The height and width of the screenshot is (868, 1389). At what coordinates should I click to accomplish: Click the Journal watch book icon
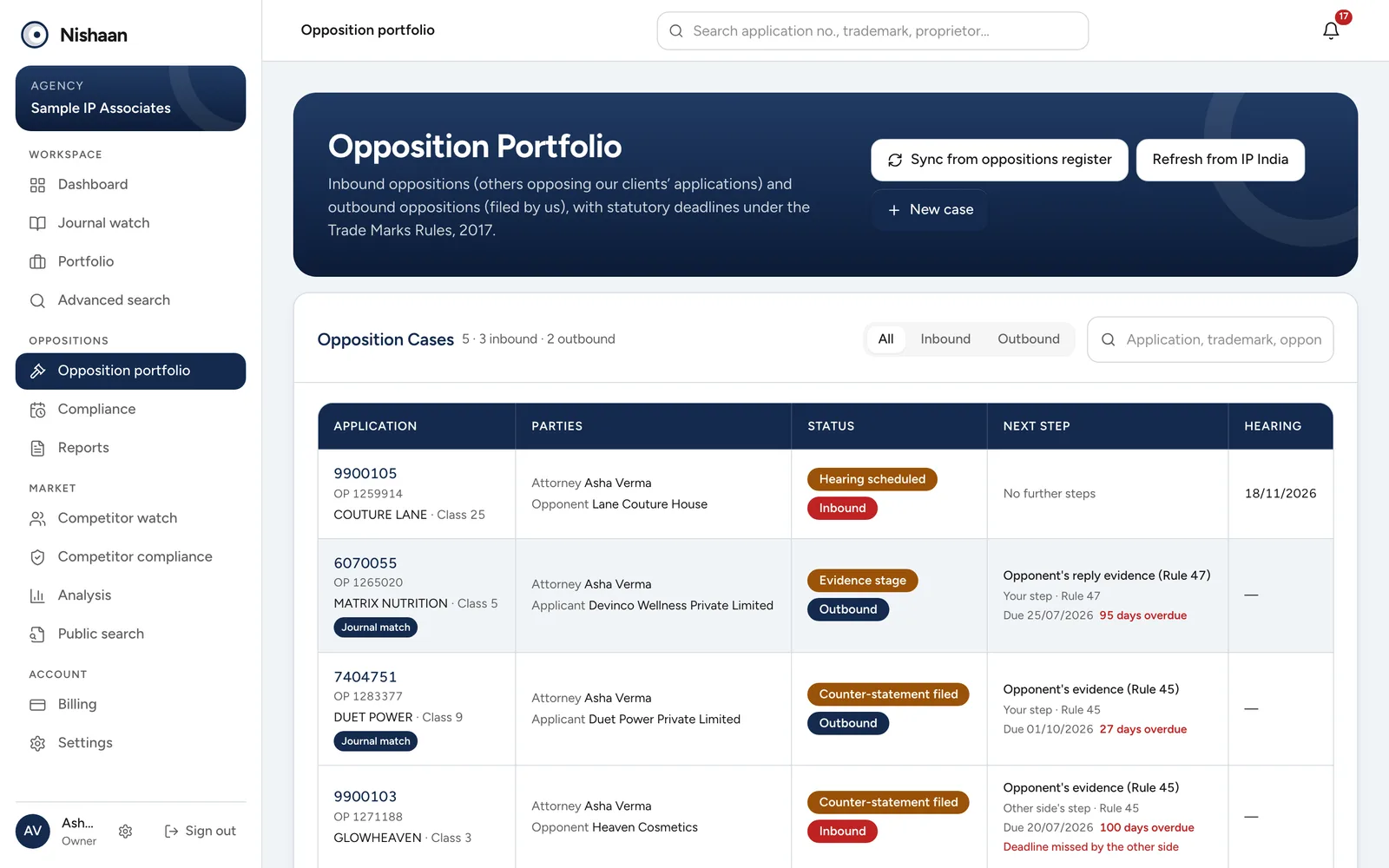[x=37, y=223]
